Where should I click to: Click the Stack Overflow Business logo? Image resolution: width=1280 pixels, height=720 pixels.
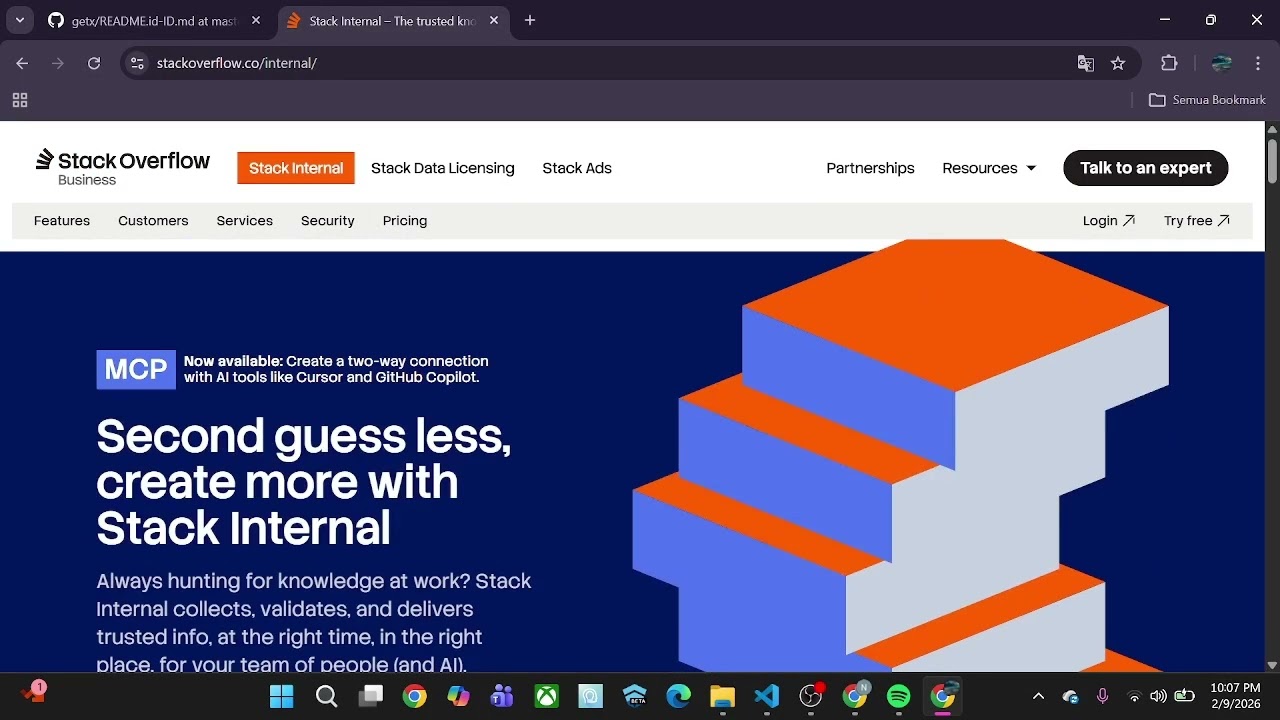(x=123, y=168)
